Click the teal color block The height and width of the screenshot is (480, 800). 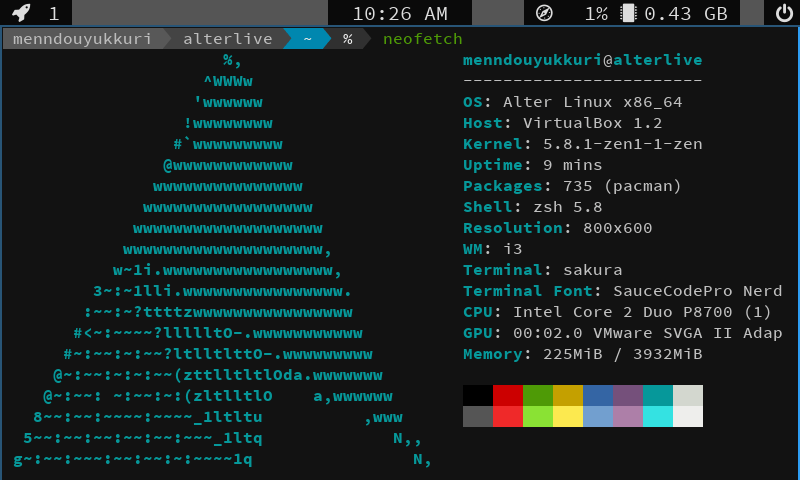point(658,395)
